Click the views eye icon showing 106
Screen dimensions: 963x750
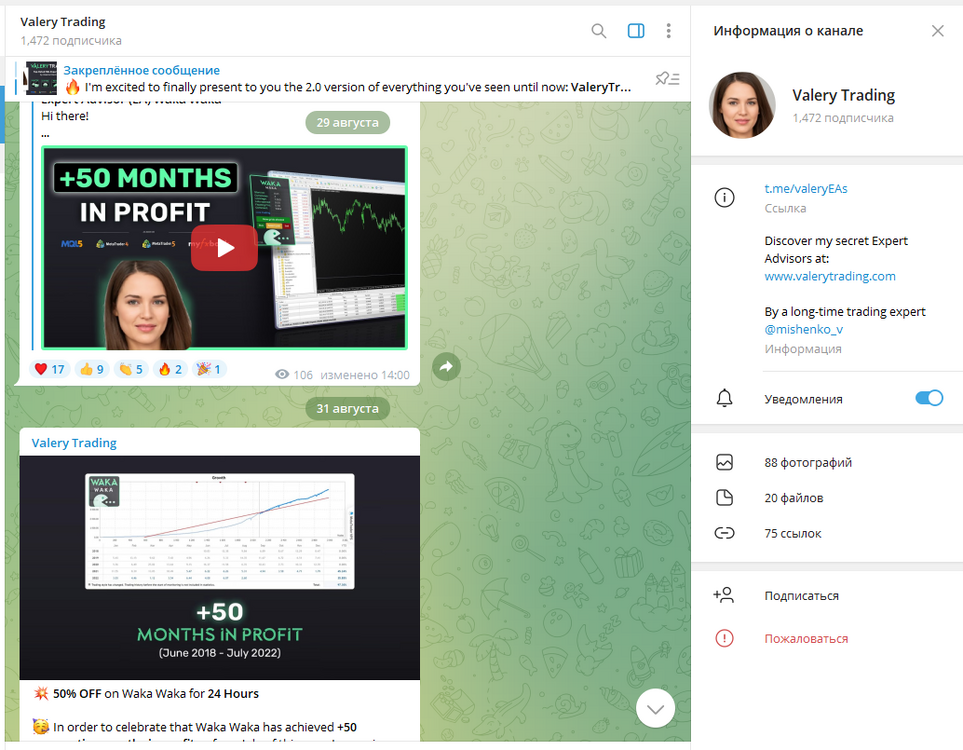[282, 375]
